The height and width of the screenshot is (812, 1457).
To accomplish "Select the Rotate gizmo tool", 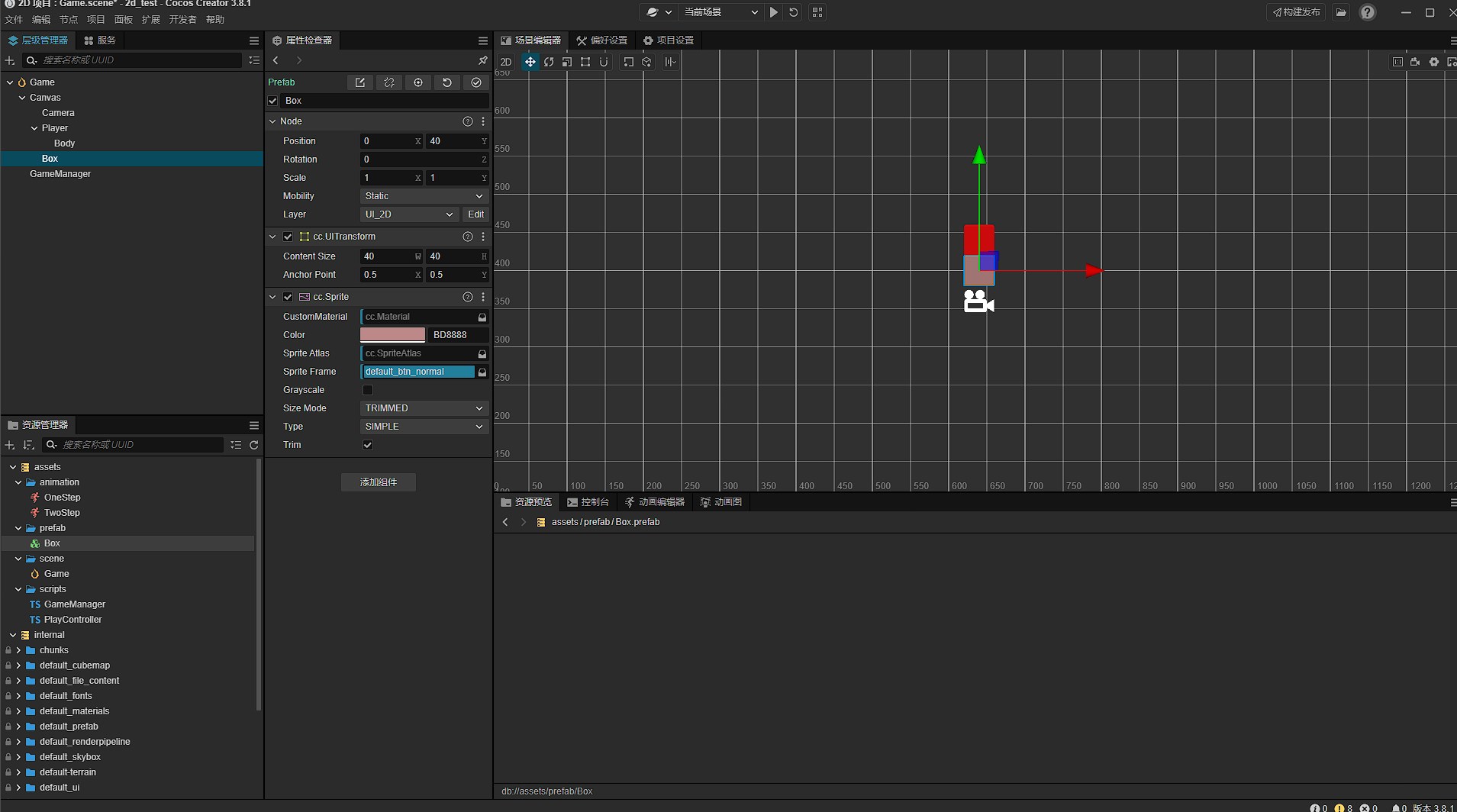I will [x=549, y=62].
